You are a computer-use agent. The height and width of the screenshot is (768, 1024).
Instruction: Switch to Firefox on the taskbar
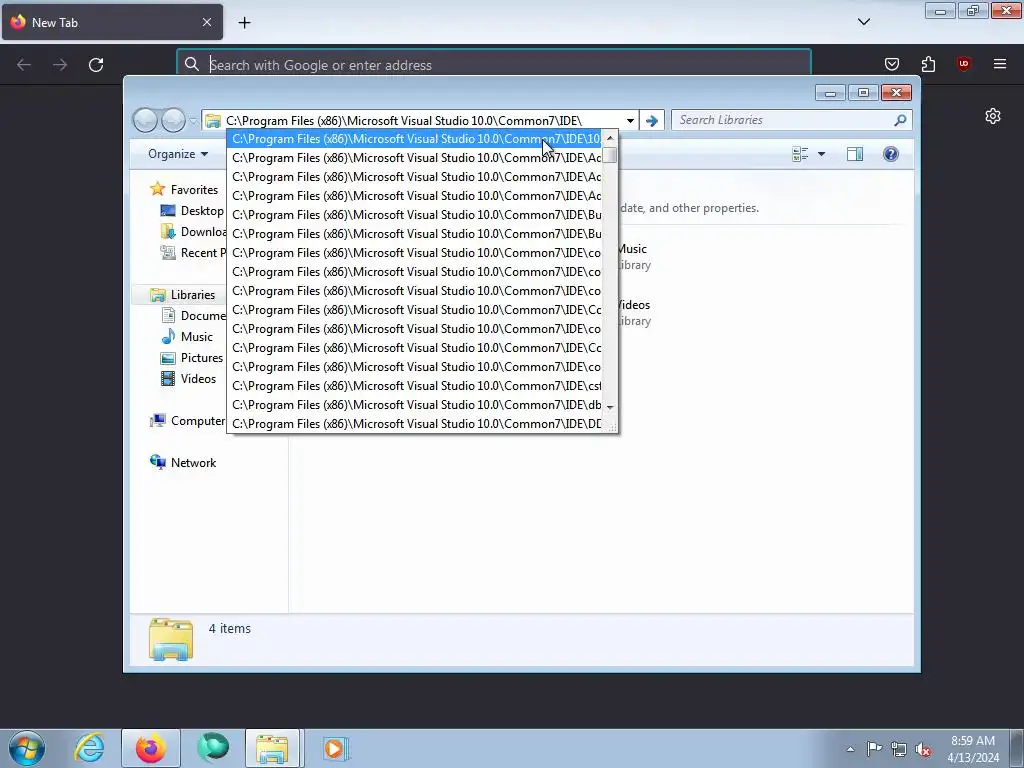pyautogui.click(x=150, y=748)
